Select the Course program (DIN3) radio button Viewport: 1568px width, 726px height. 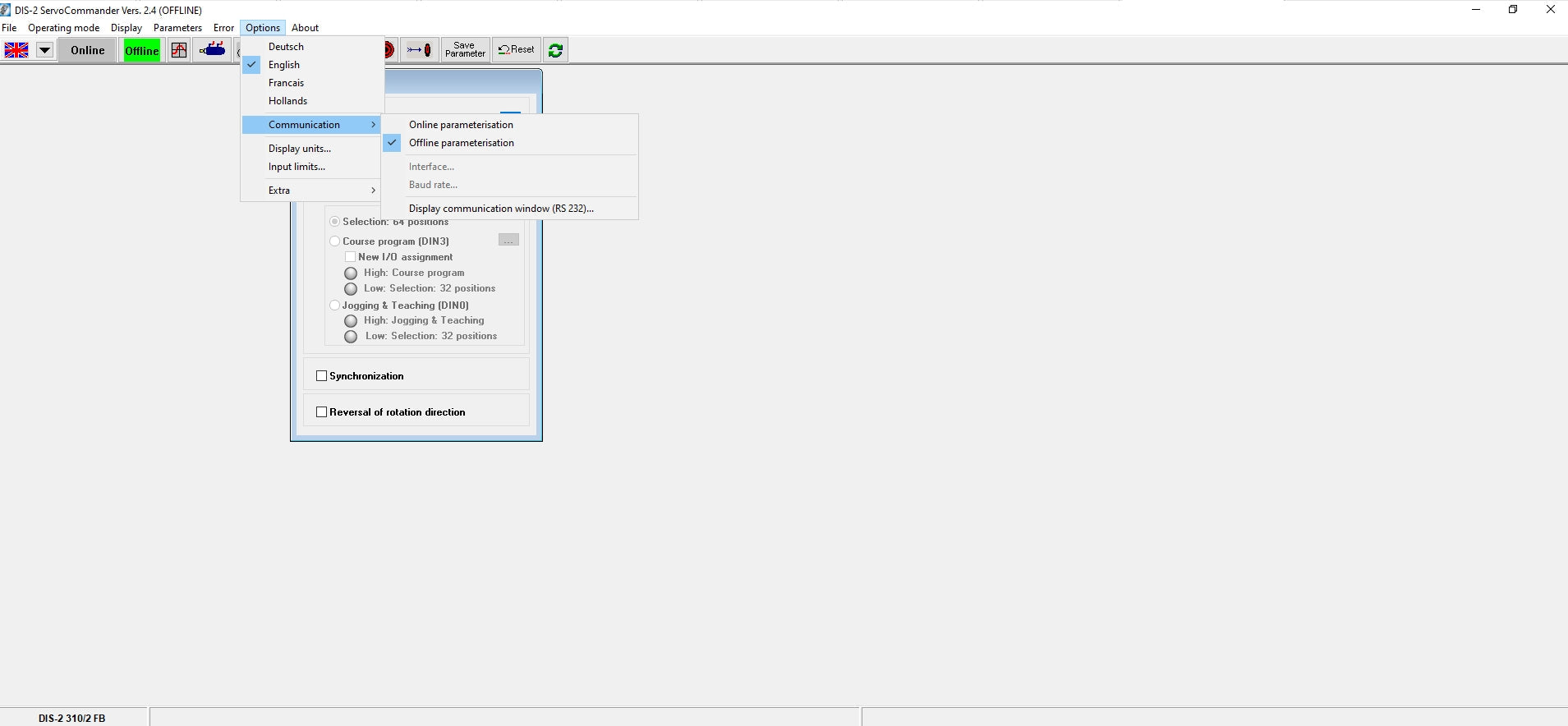click(335, 241)
